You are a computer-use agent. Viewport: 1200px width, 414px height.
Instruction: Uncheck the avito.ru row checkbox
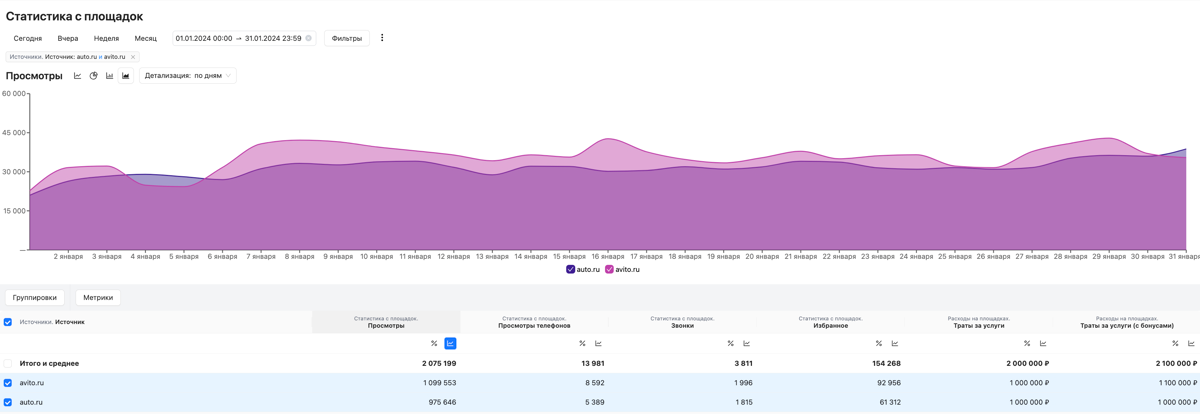8,383
